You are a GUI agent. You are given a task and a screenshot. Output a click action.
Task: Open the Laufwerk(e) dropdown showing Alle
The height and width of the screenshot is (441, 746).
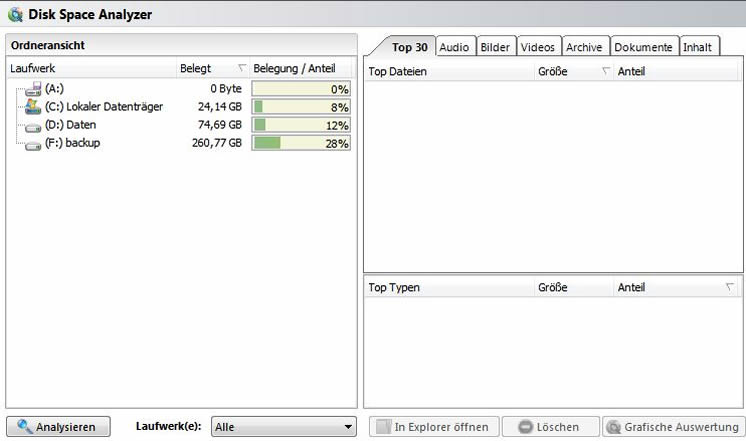pos(284,427)
